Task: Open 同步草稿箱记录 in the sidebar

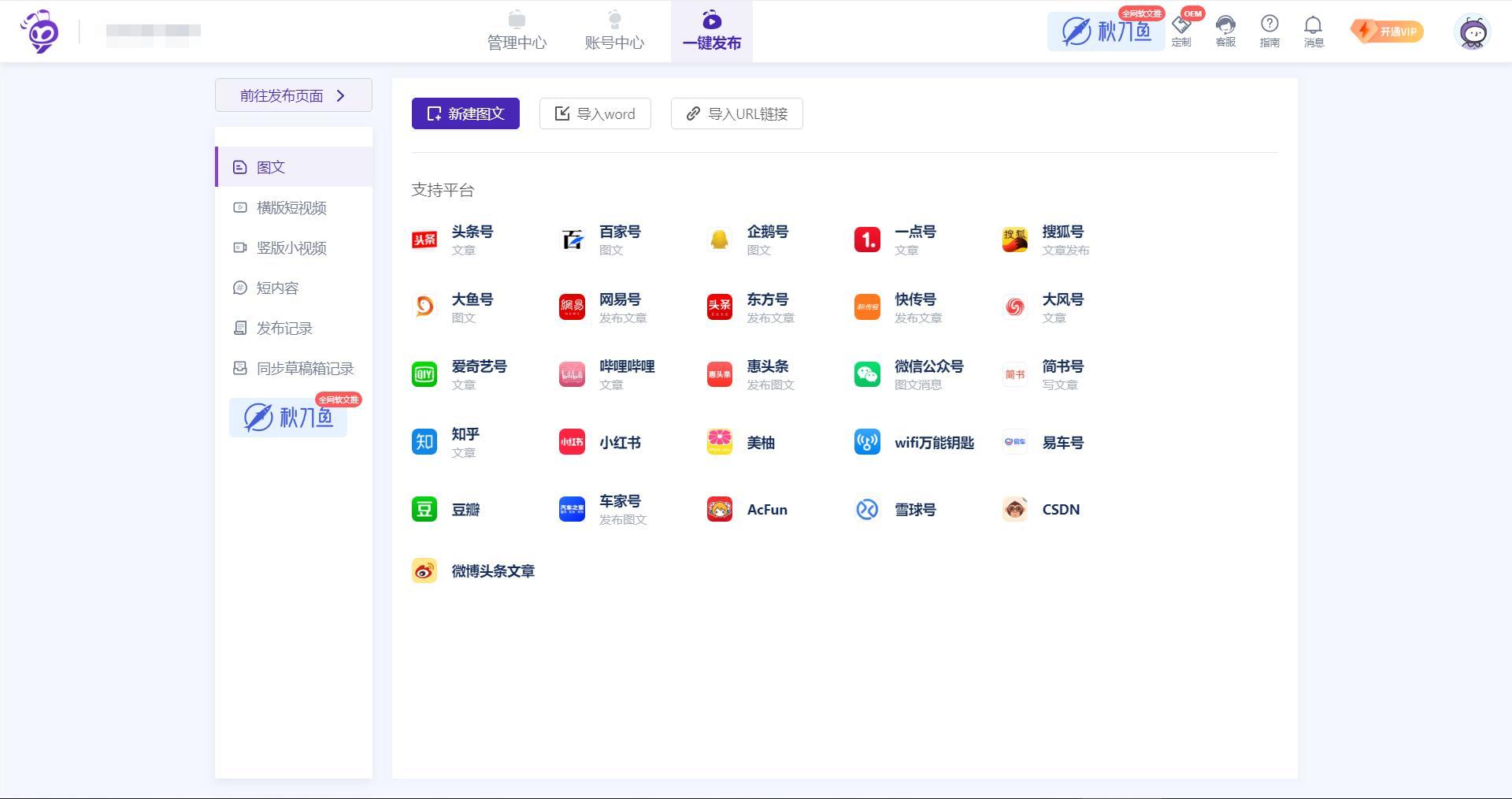Action: [x=294, y=368]
